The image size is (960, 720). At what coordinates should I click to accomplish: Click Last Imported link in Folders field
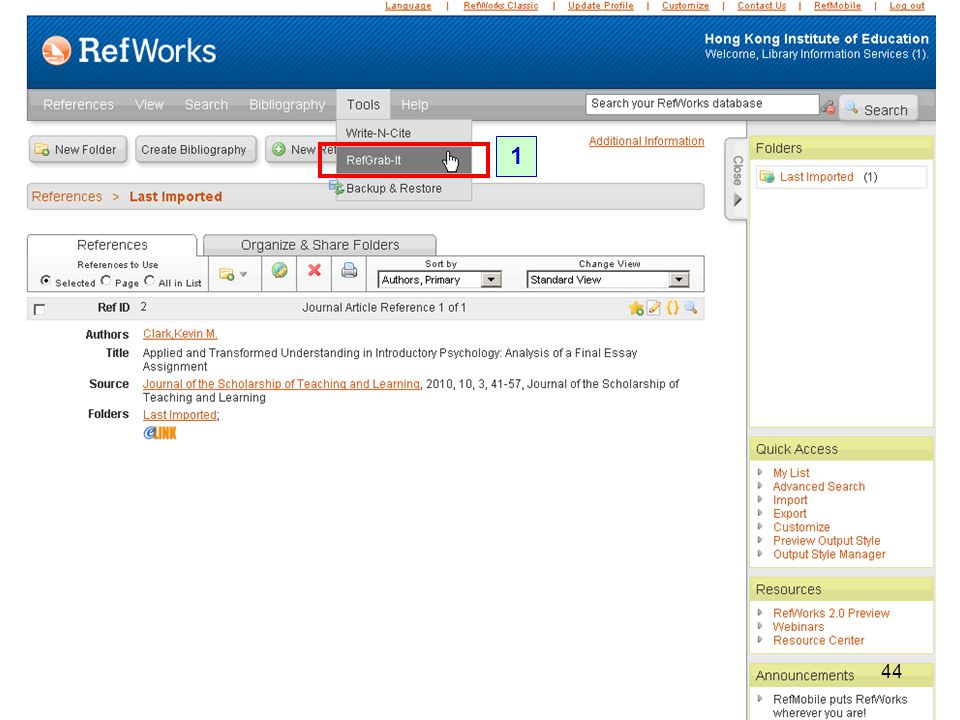[x=179, y=414]
